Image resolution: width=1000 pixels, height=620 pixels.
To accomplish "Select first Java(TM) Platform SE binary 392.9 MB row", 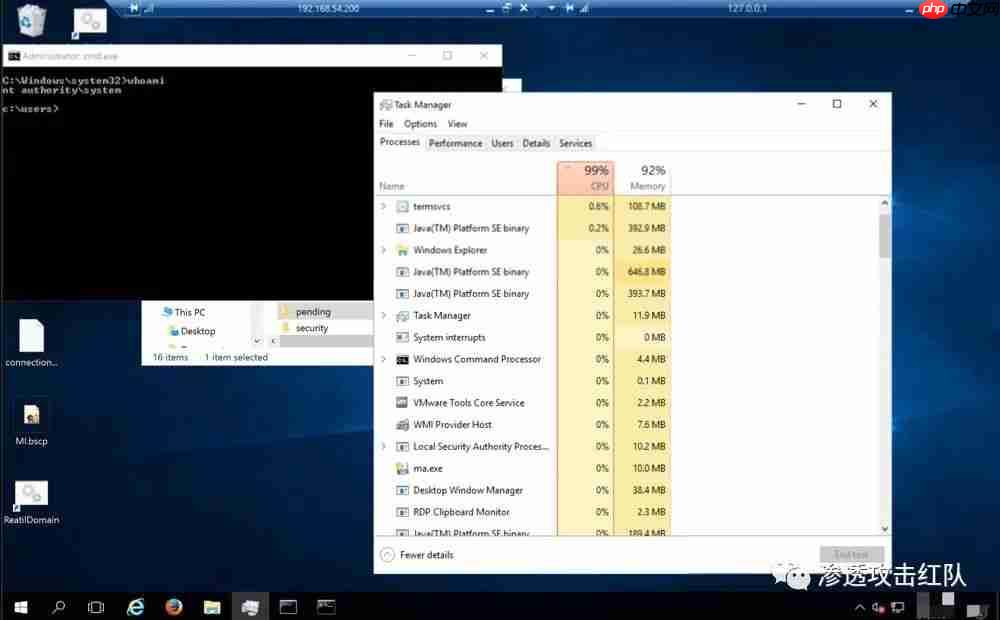I will (x=523, y=228).
